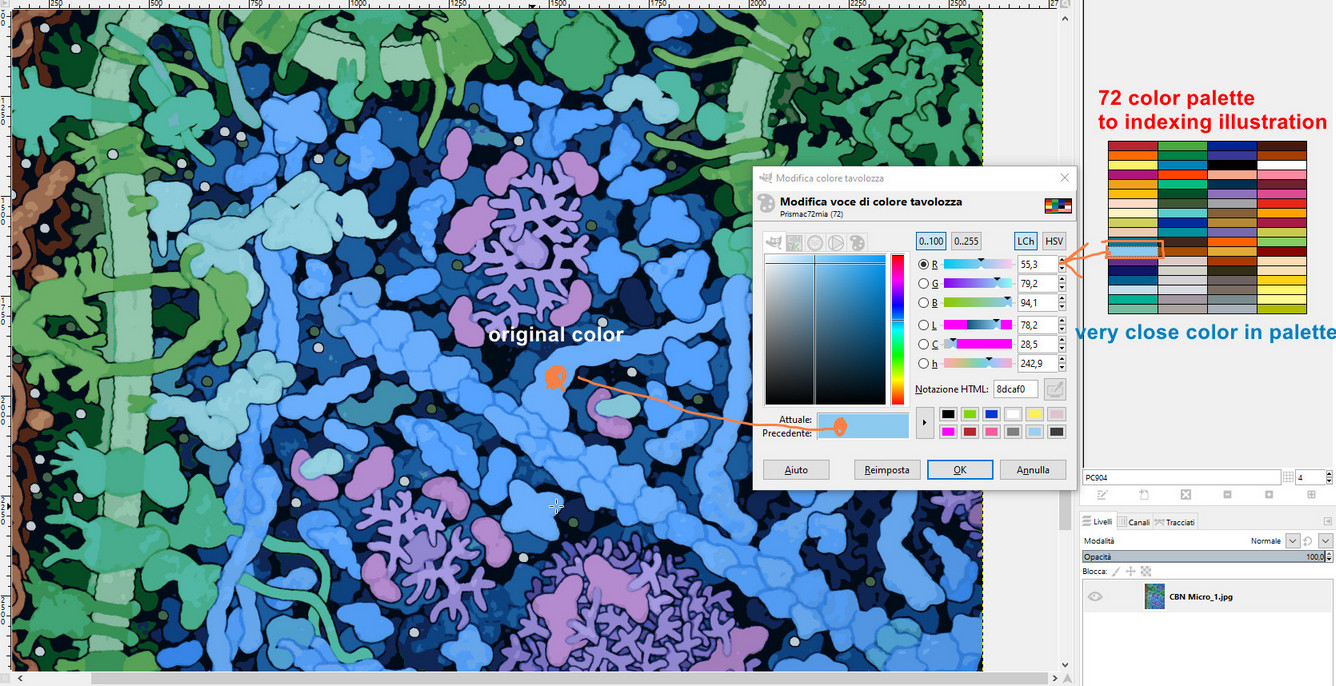Click the h value field 242,9

[x=1037, y=363]
